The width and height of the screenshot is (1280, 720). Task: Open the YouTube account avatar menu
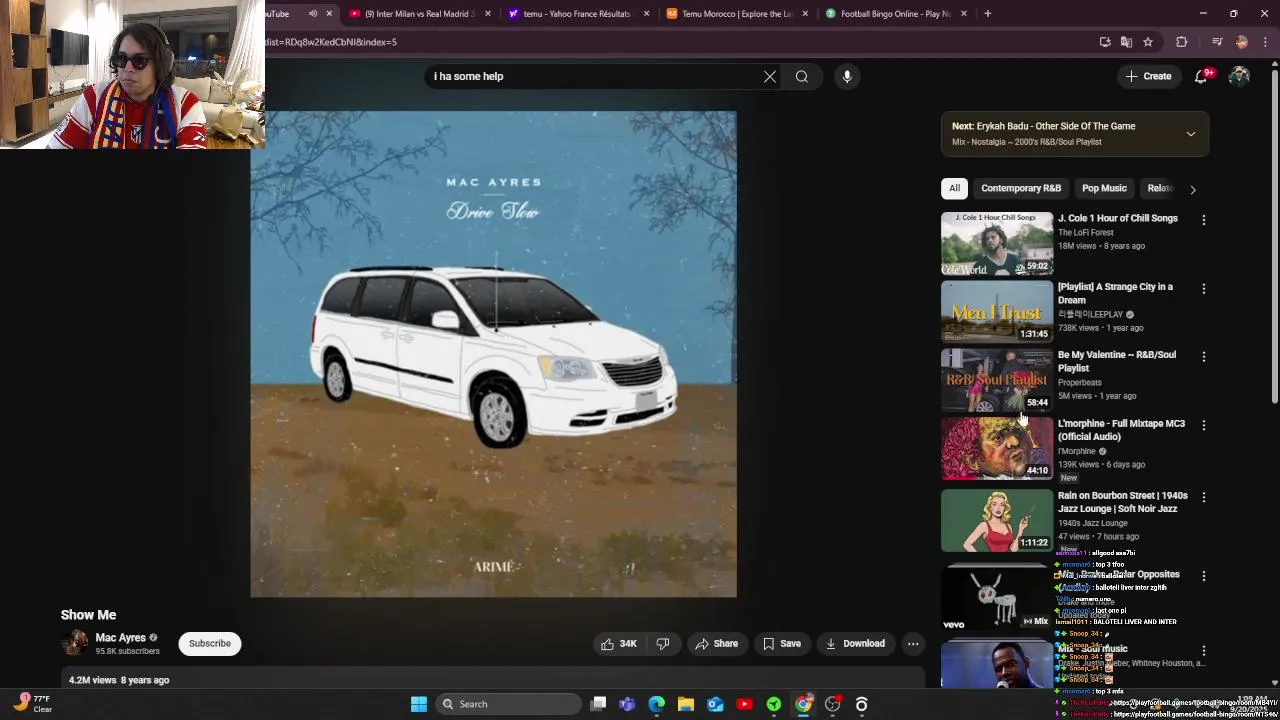1239,76
